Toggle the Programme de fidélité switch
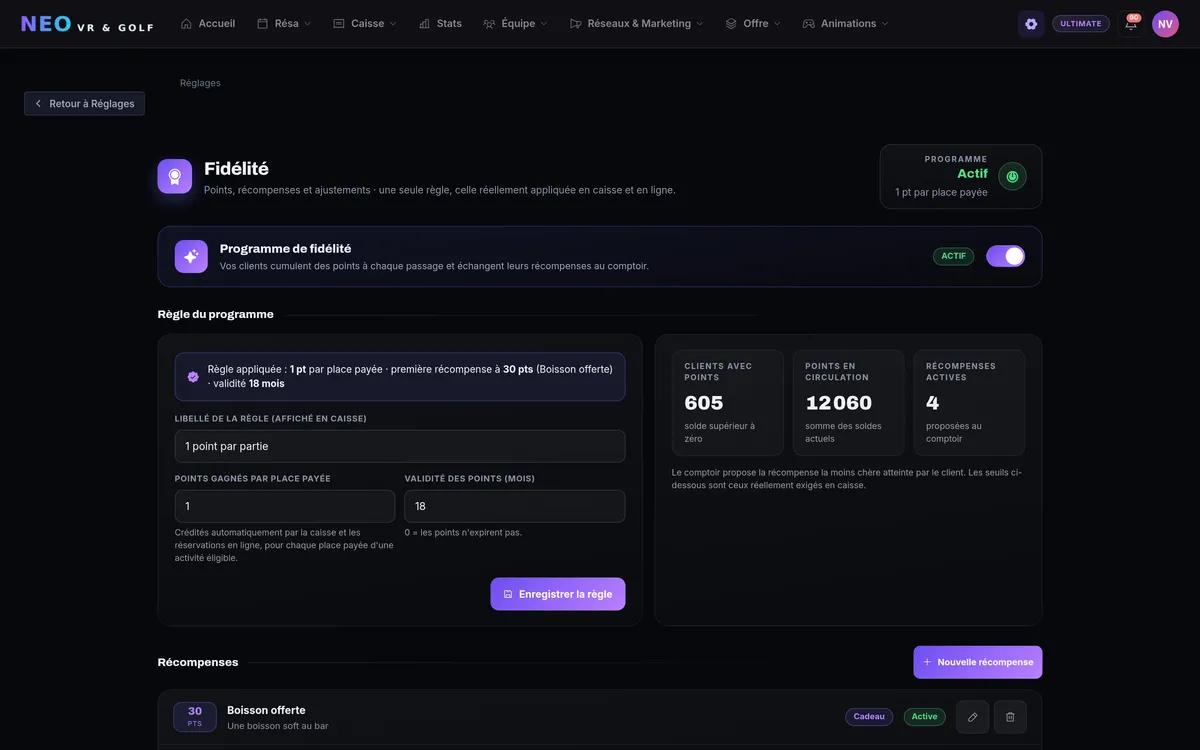This screenshot has width=1200, height=750. click(x=1005, y=256)
